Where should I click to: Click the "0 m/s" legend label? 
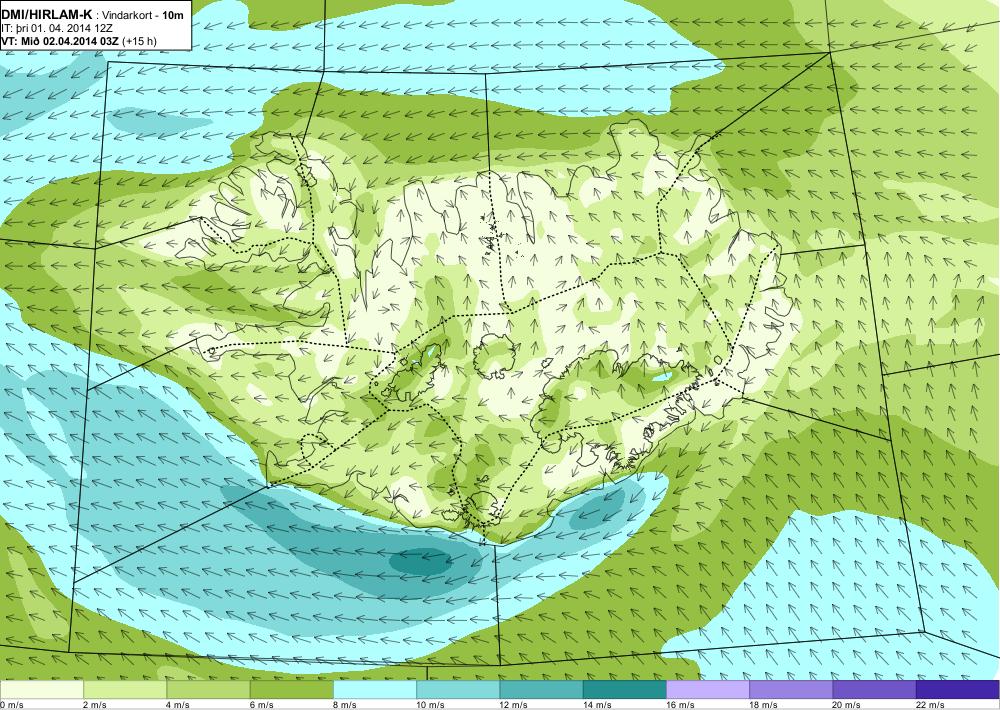[x=11, y=704]
